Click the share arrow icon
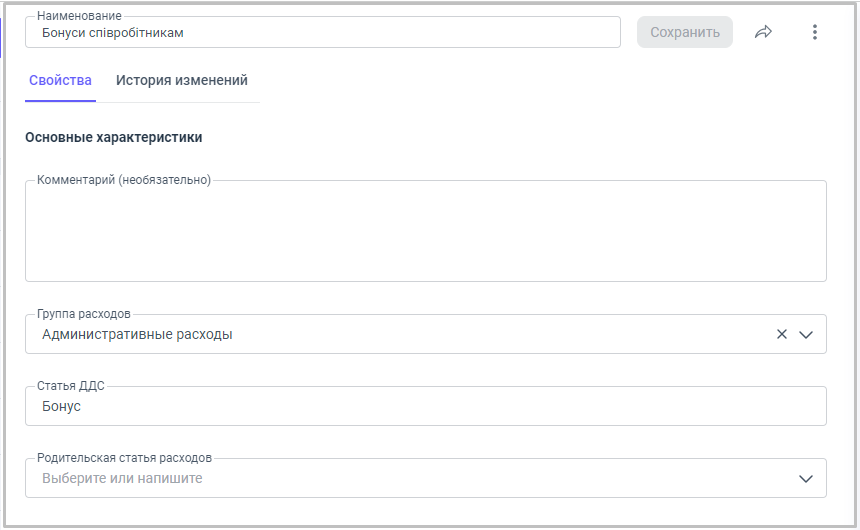This screenshot has height=530, width=860. tap(764, 32)
